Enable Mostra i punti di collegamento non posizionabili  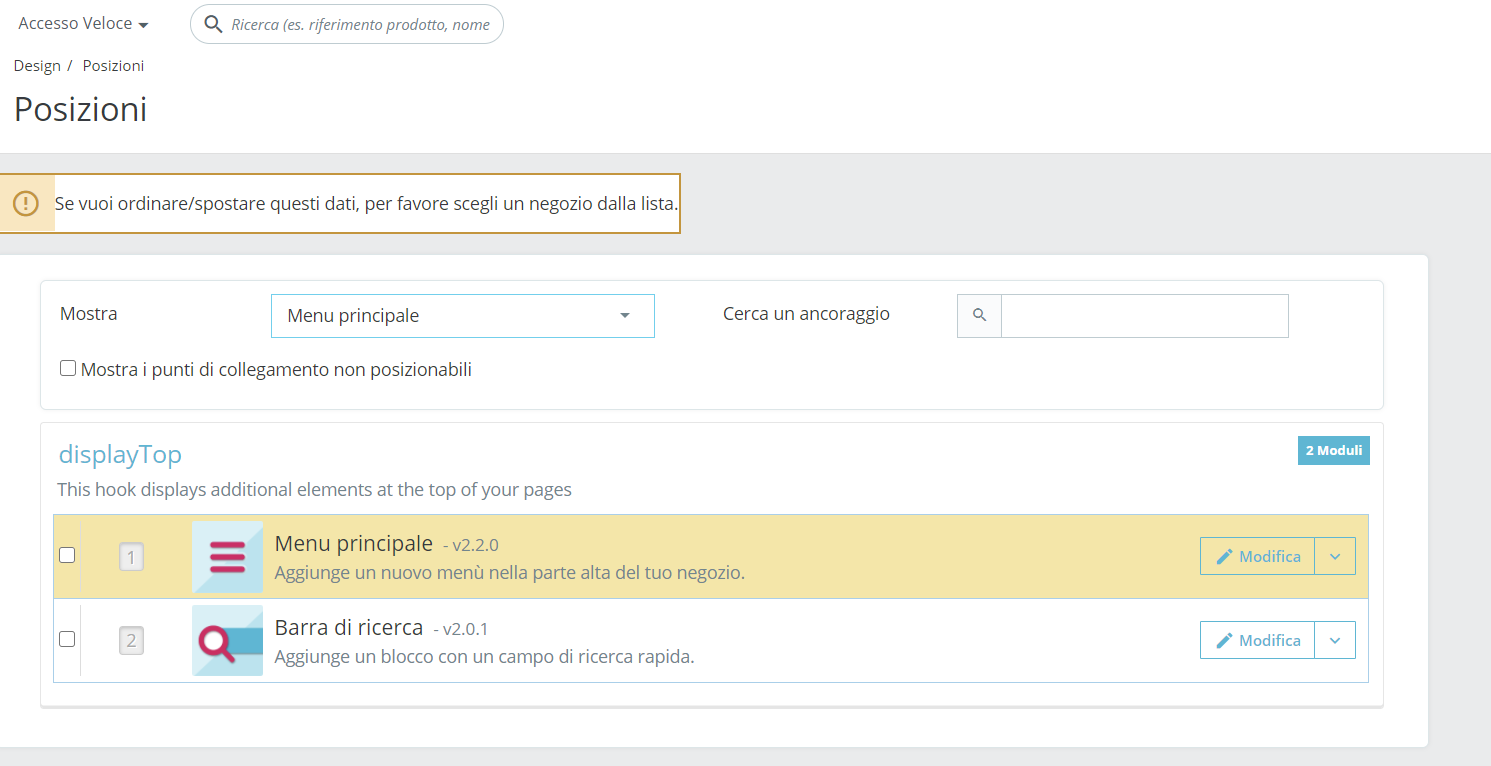68,368
